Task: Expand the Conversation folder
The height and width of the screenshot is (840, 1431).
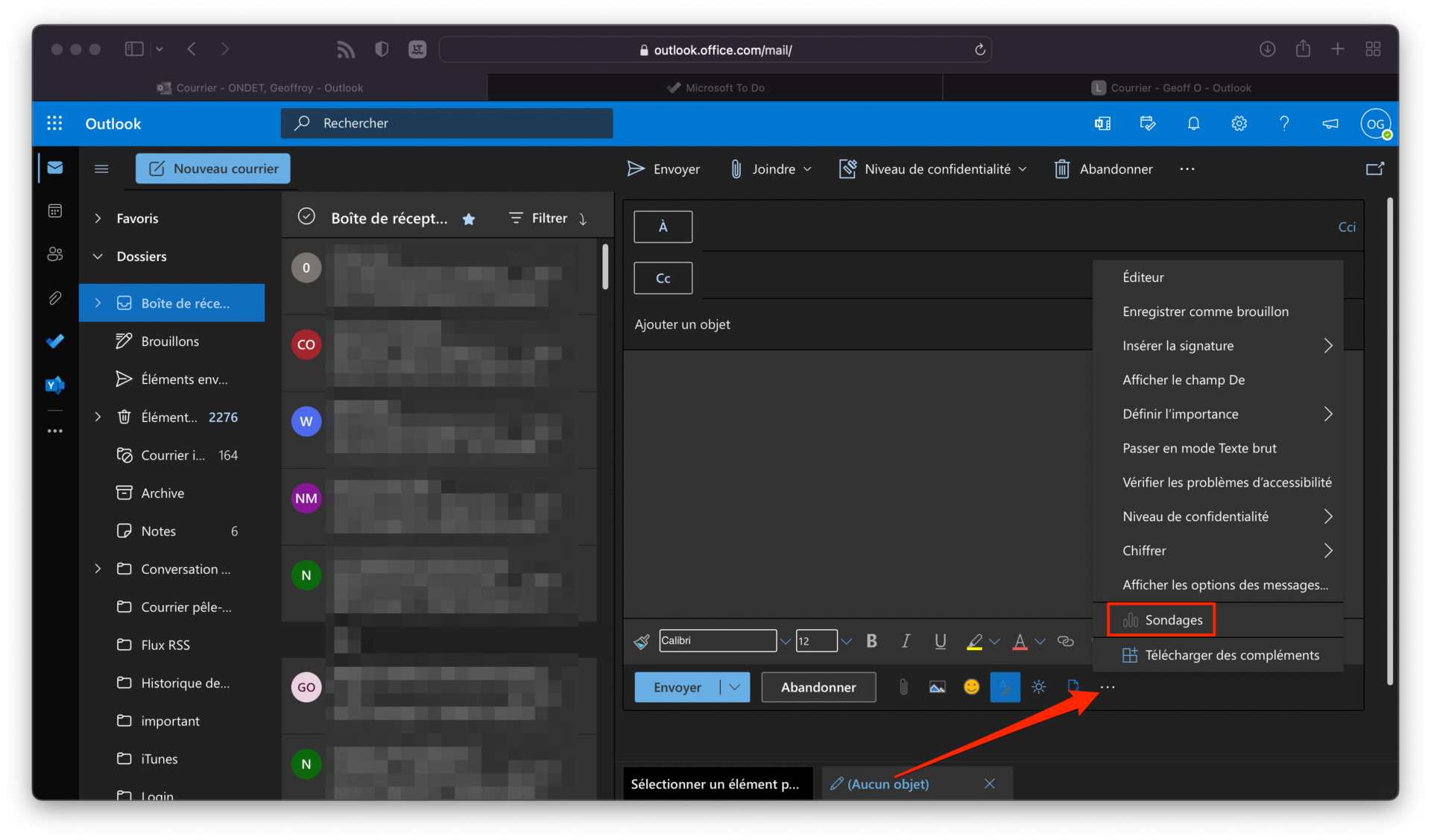Action: tap(98, 569)
